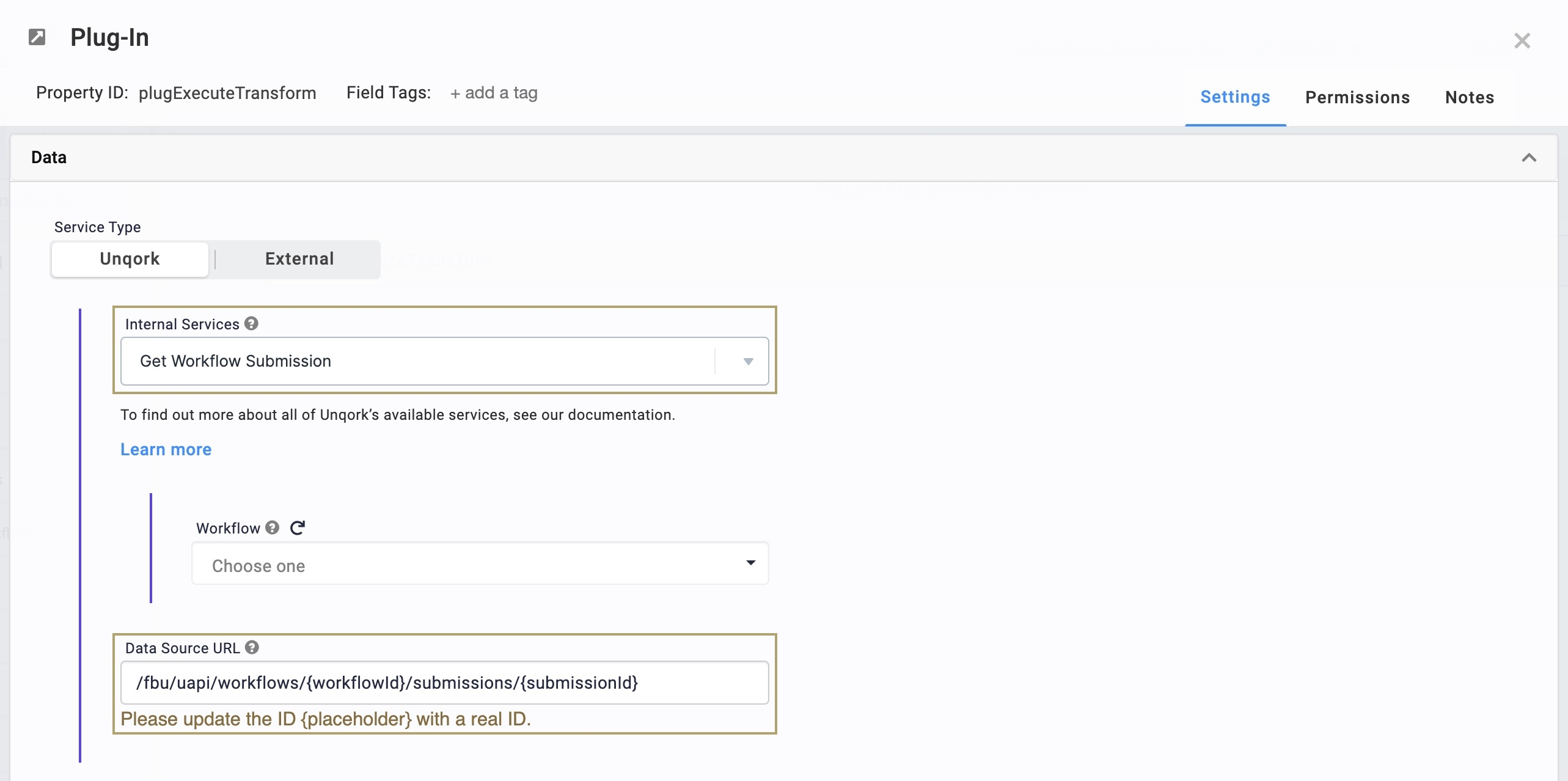Open Data Source URL help icon
Image resolution: width=1568 pixels, height=781 pixels.
(252, 647)
